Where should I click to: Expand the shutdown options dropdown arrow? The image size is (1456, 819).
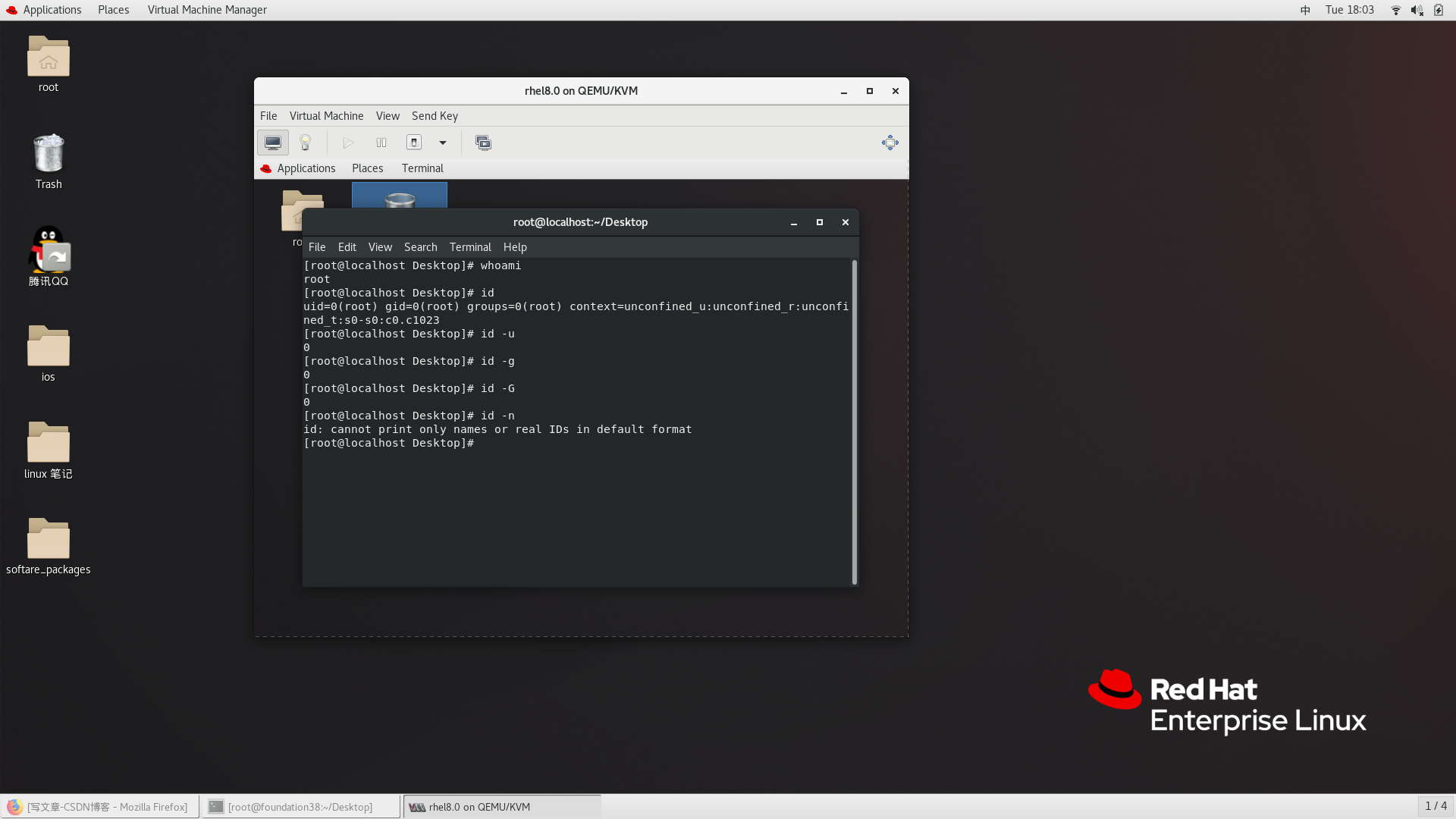(443, 143)
